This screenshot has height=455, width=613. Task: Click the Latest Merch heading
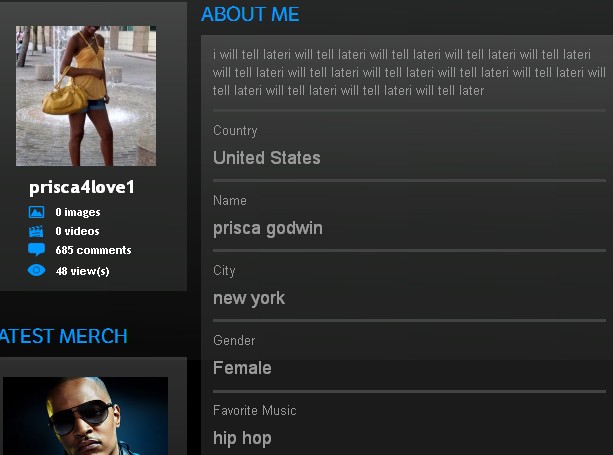[64, 336]
